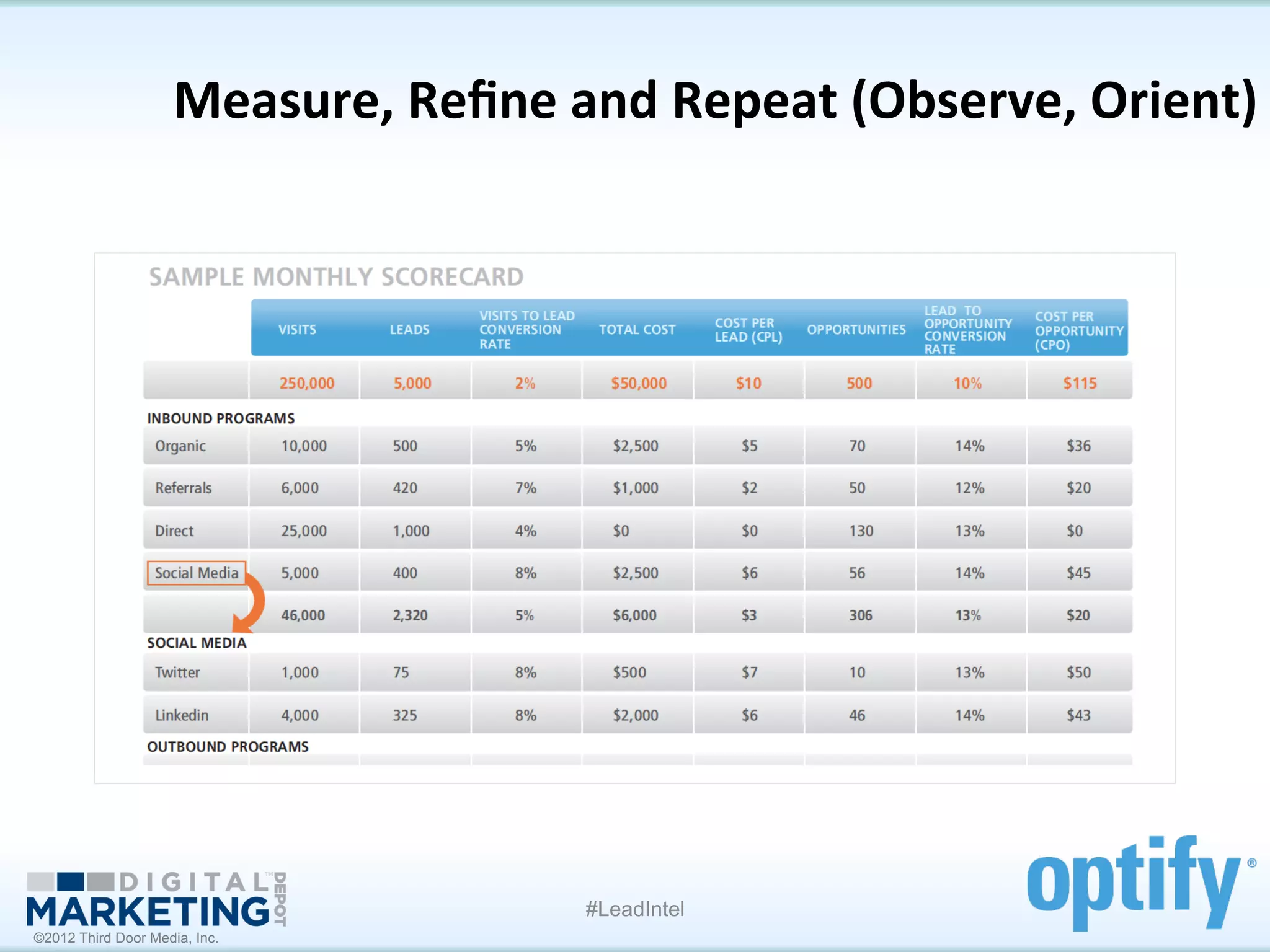Click Linkedin CPO value $43
The height and width of the screenshot is (952, 1270).
(1078, 715)
